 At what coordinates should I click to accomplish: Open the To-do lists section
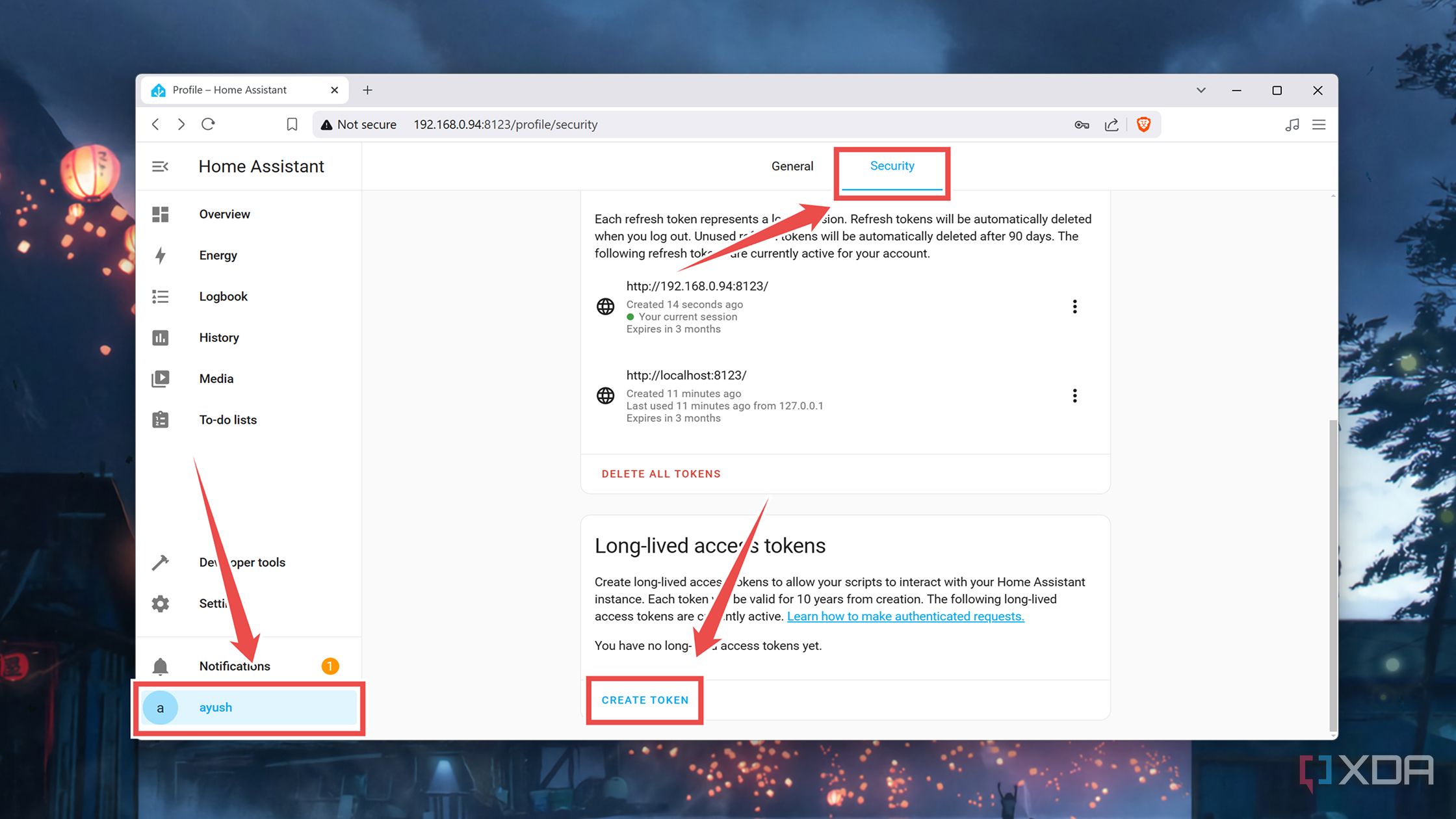227,419
